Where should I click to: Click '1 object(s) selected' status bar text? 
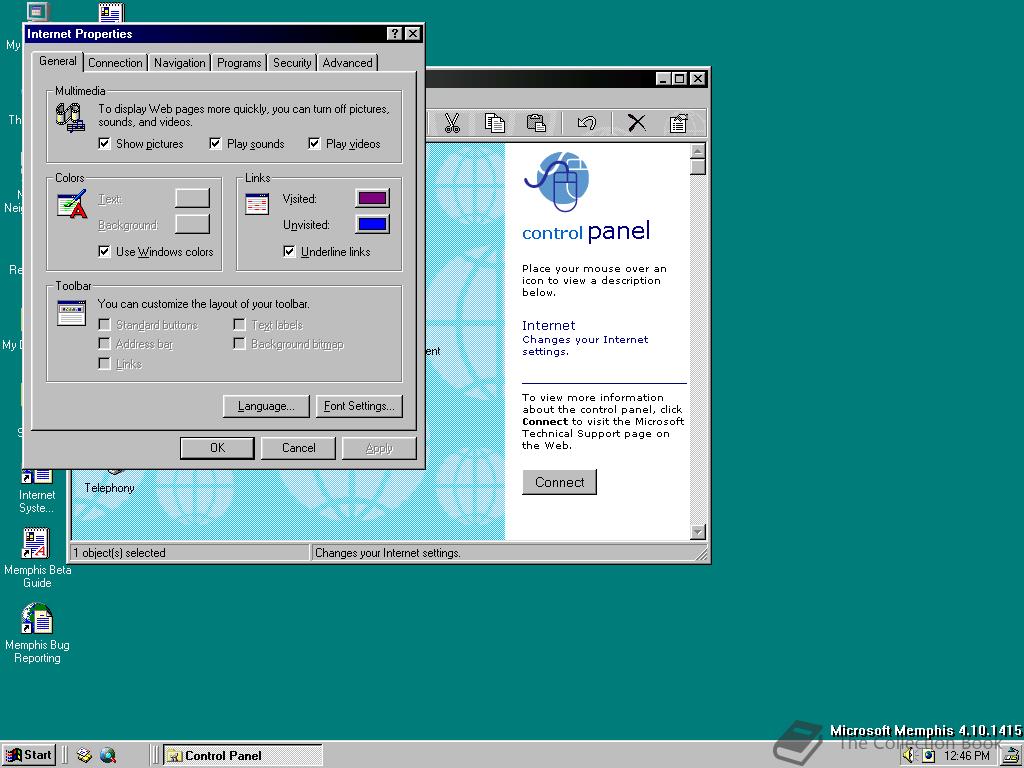coord(120,553)
